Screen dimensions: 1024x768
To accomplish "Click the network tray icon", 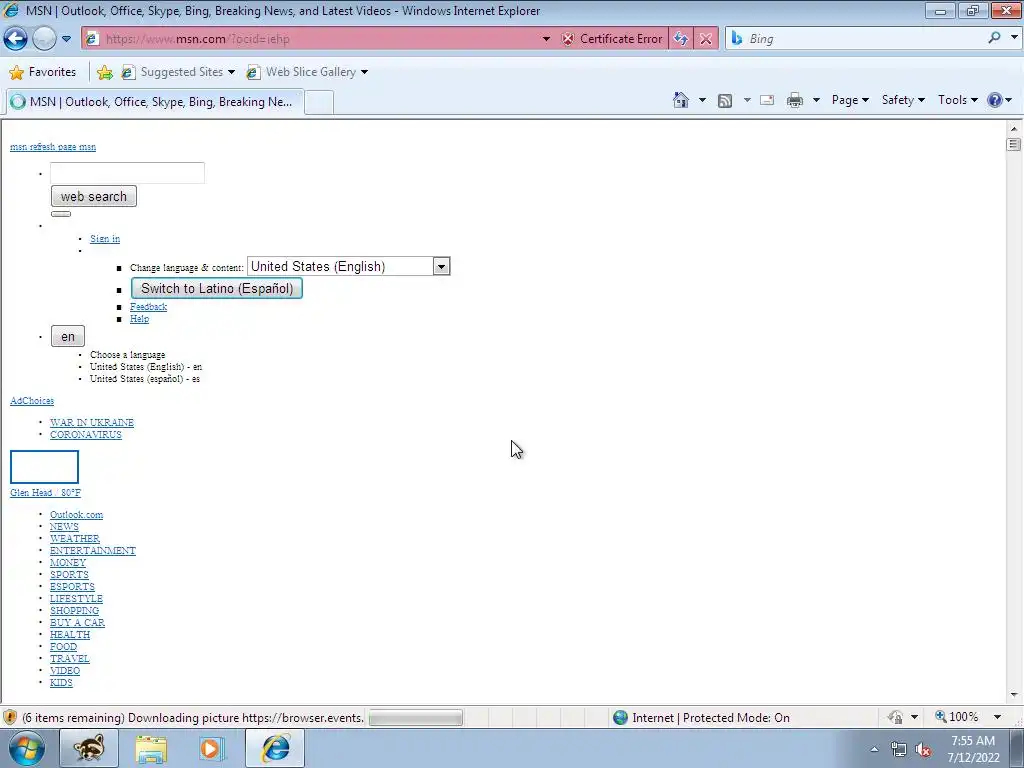I will click(x=899, y=750).
